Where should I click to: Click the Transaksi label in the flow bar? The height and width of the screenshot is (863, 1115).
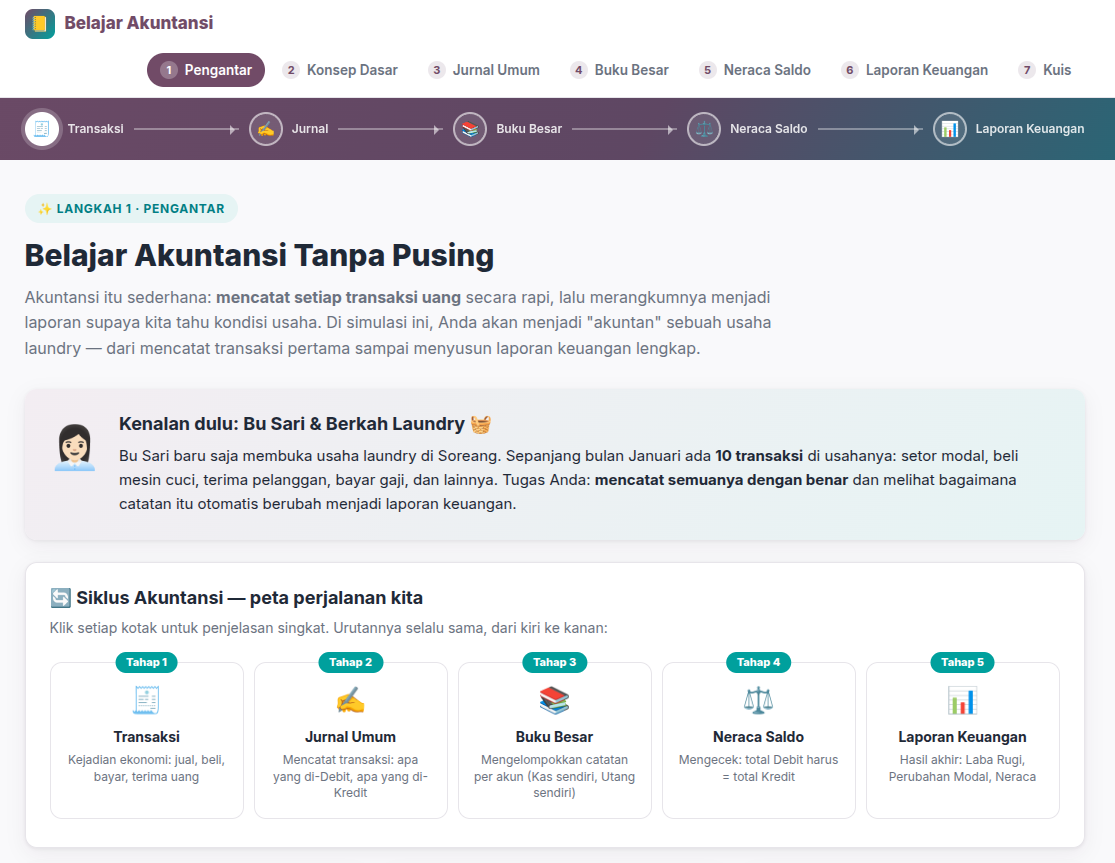click(95, 129)
